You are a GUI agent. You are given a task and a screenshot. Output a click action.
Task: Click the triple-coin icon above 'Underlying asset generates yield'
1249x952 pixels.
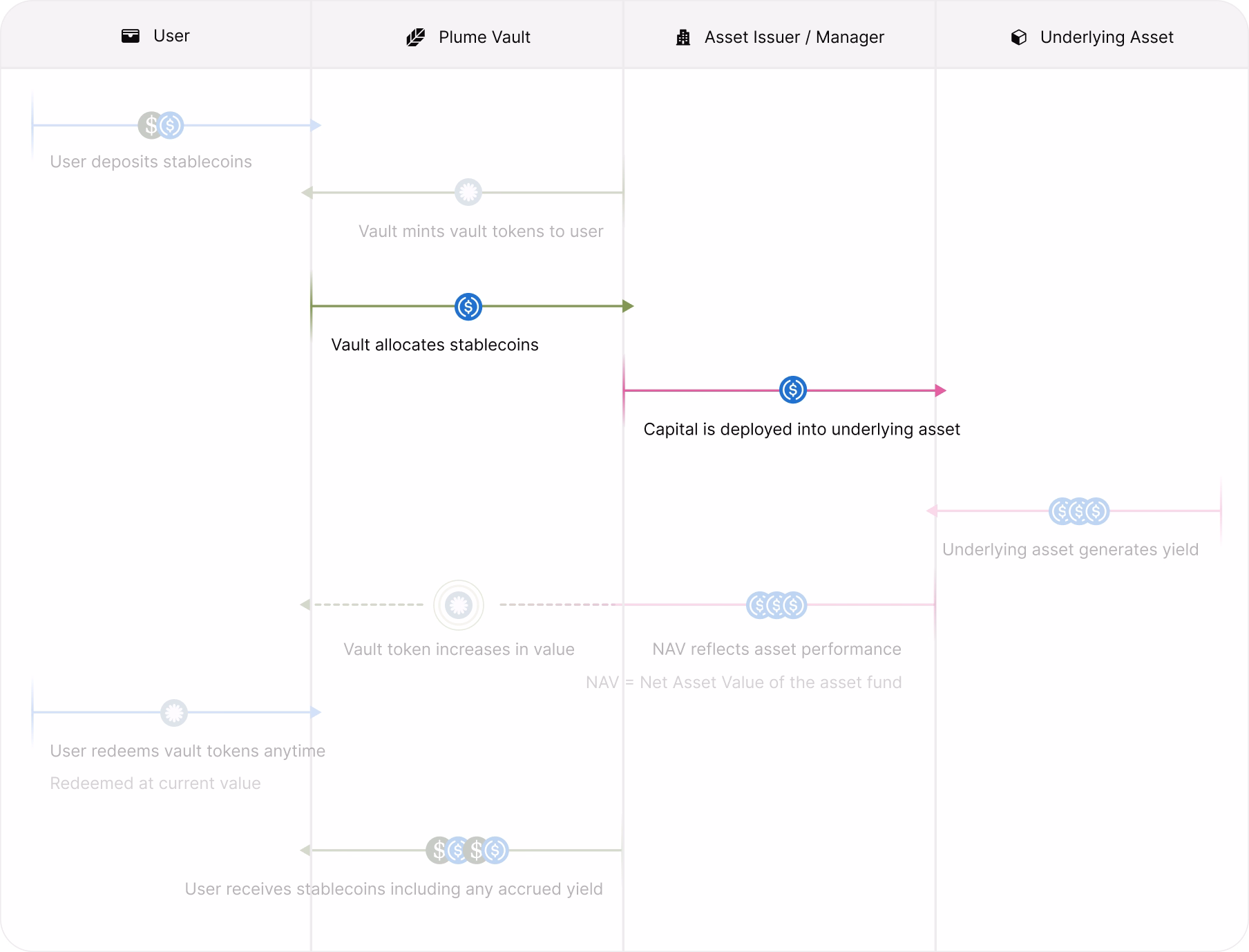(1079, 511)
